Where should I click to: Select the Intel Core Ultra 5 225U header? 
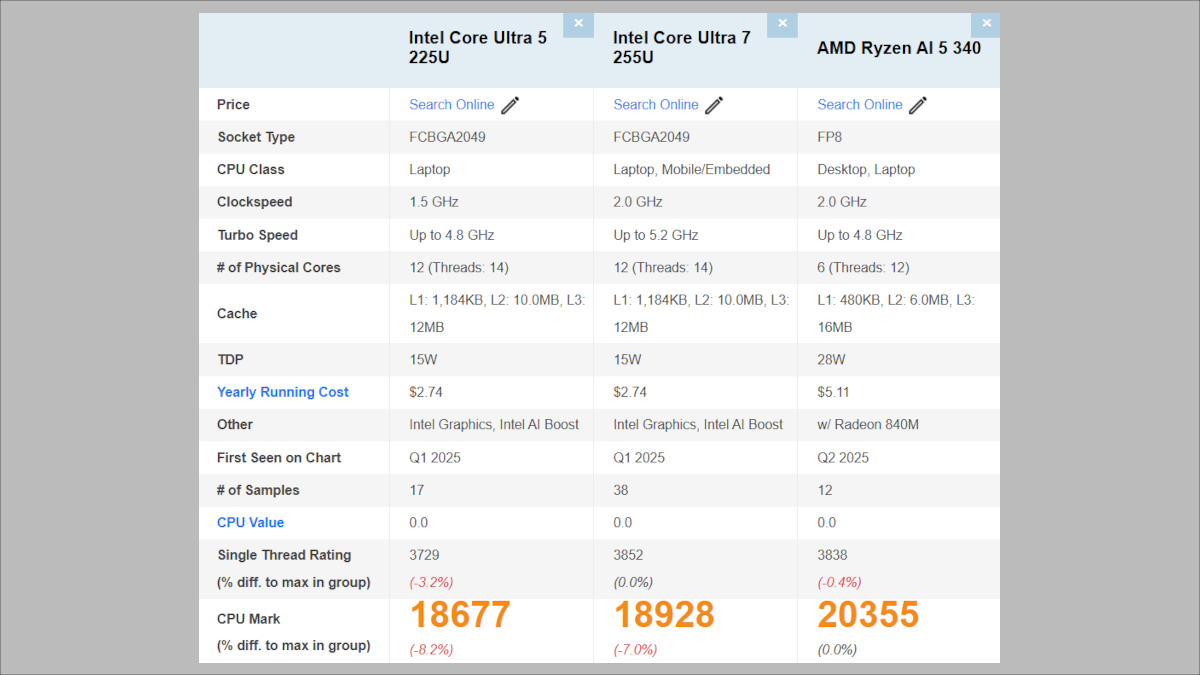[477, 48]
